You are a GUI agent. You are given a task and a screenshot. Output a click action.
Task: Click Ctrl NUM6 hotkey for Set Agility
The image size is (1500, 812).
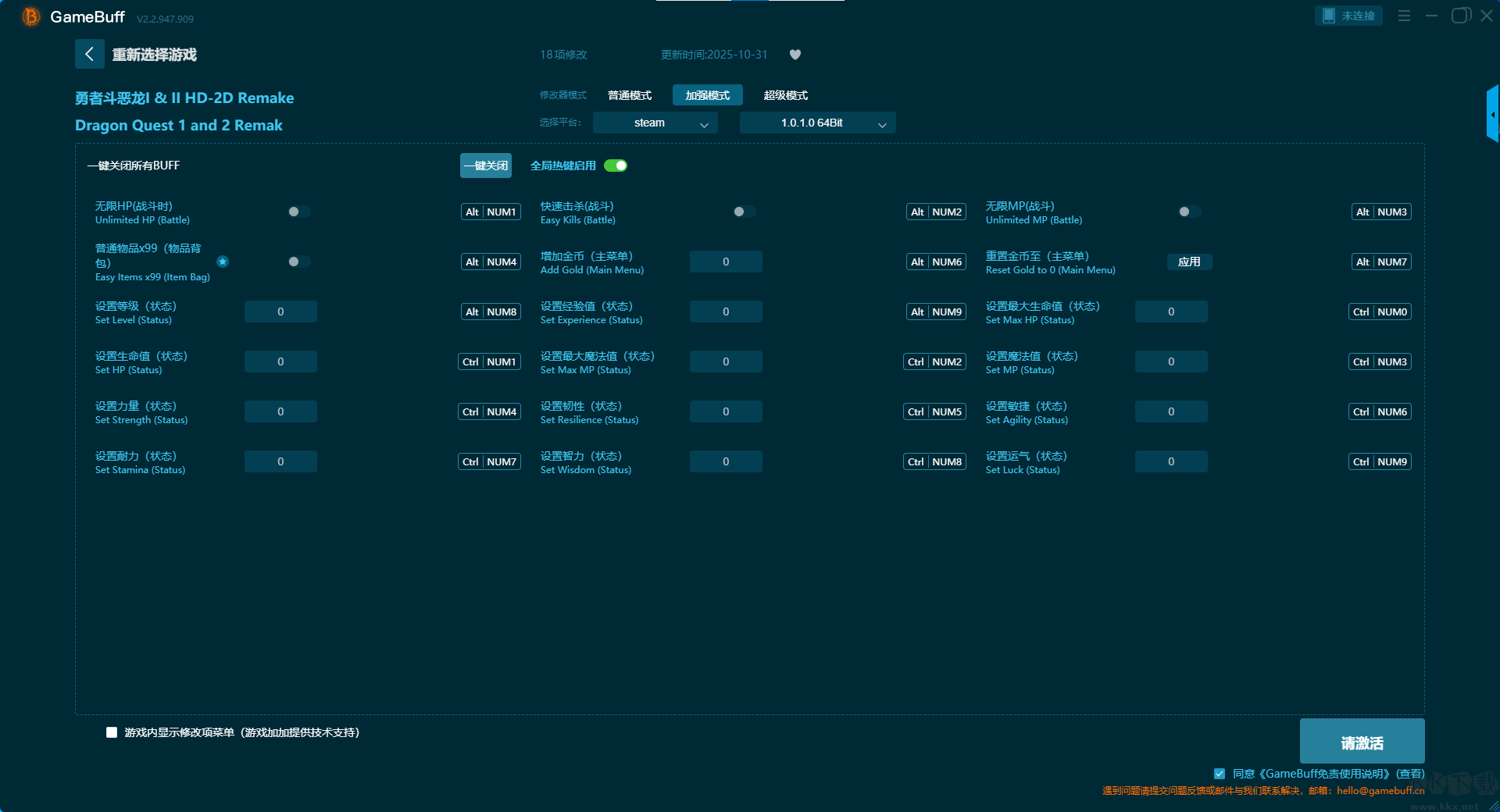click(1380, 411)
